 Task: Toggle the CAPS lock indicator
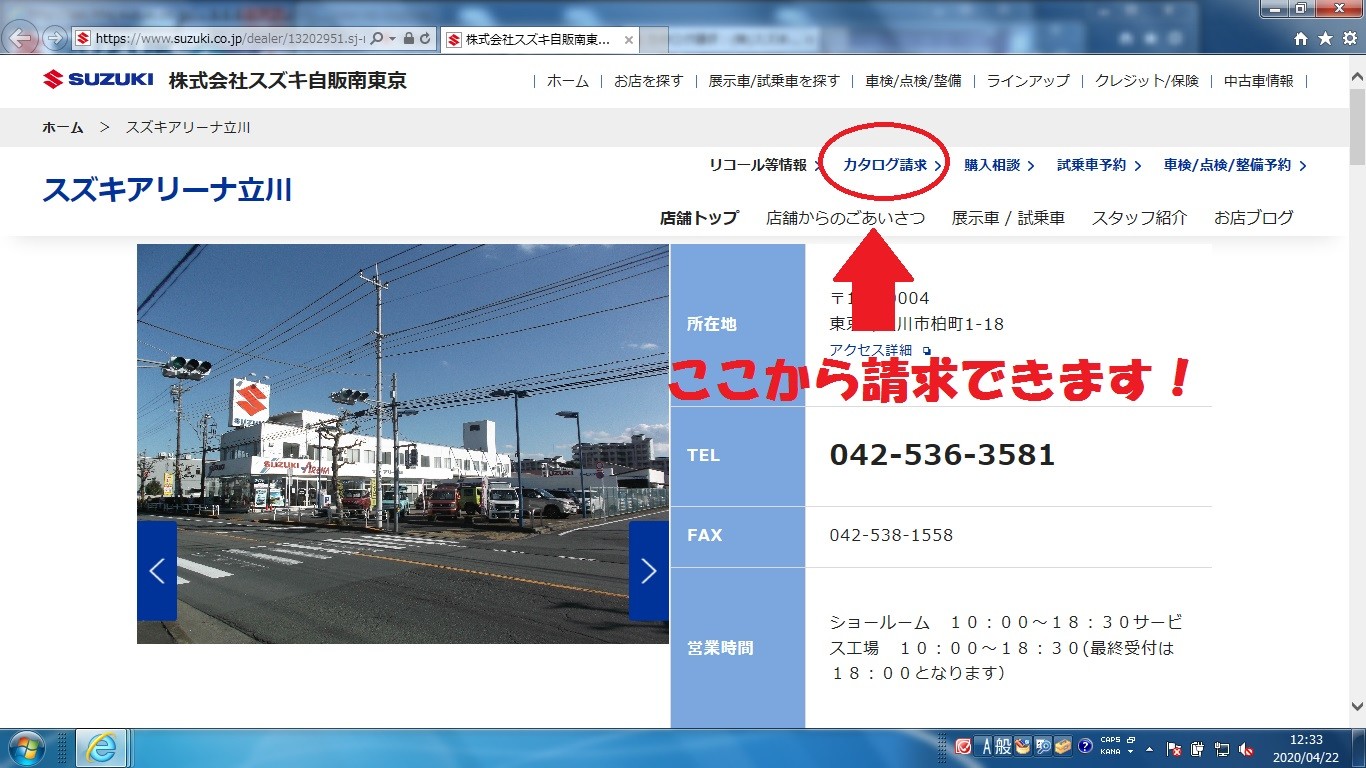point(1110,741)
